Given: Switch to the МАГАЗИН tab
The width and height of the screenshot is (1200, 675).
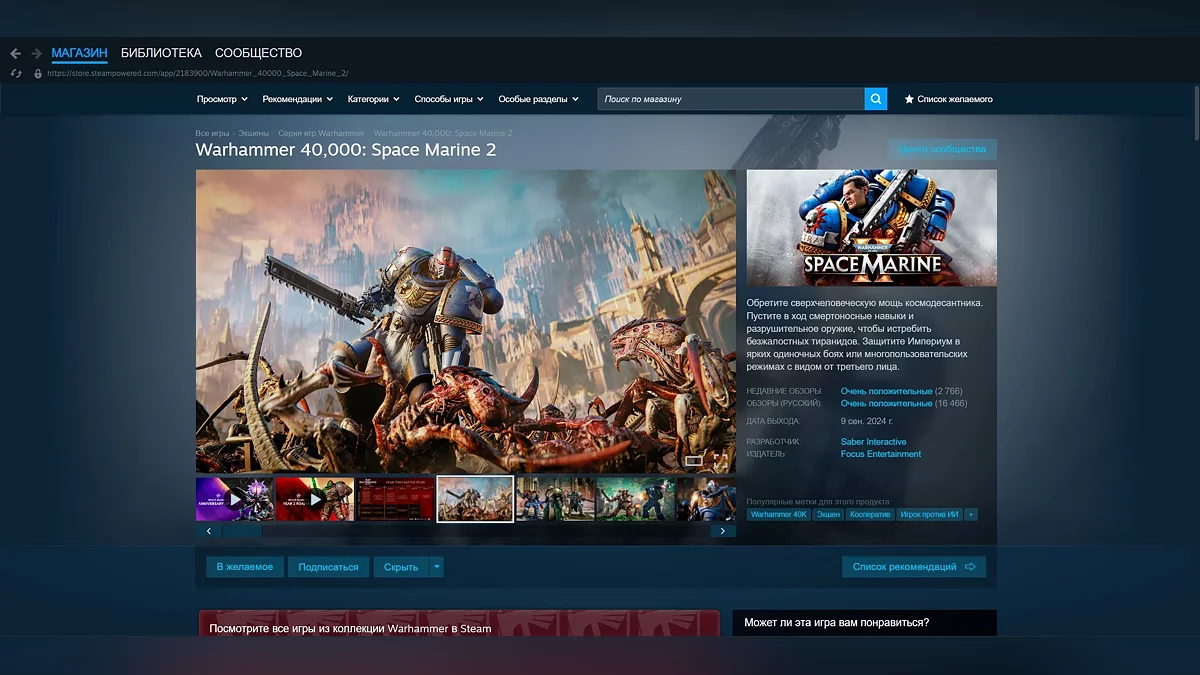Looking at the screenshot, I should [x=79, y=53].
